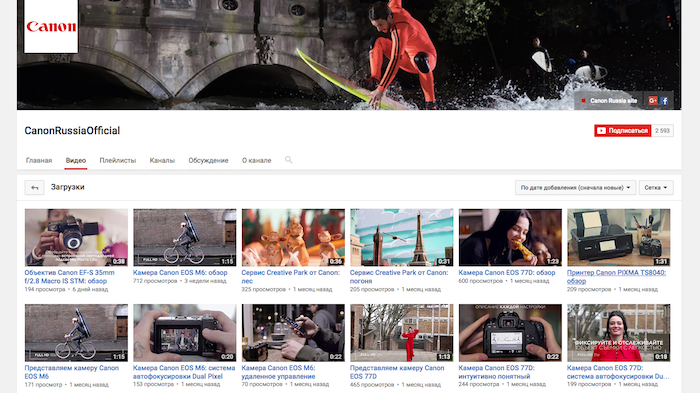Click the back arrow beside Загрузки
Viewport: 700px width, 393px height.
34,188
